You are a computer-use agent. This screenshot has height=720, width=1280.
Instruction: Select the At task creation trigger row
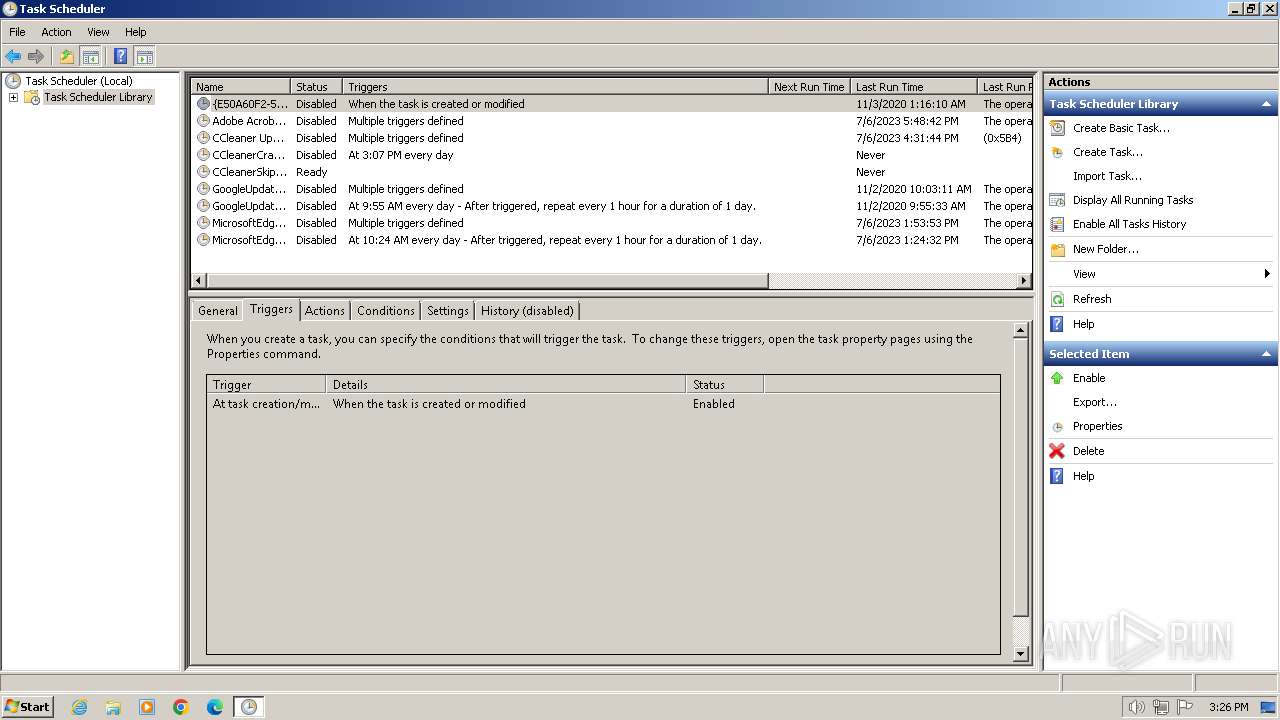[x=603, y=404]
